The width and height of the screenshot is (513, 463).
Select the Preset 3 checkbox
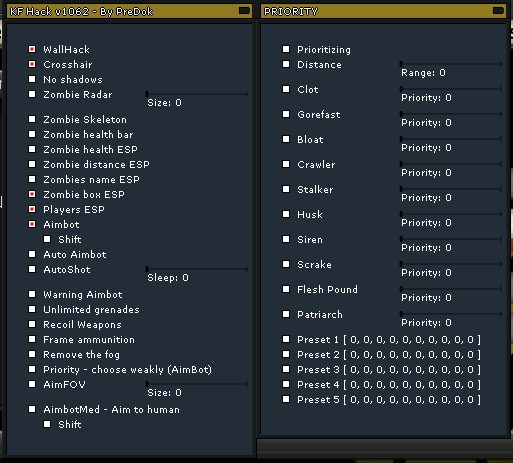click(286, 369)
